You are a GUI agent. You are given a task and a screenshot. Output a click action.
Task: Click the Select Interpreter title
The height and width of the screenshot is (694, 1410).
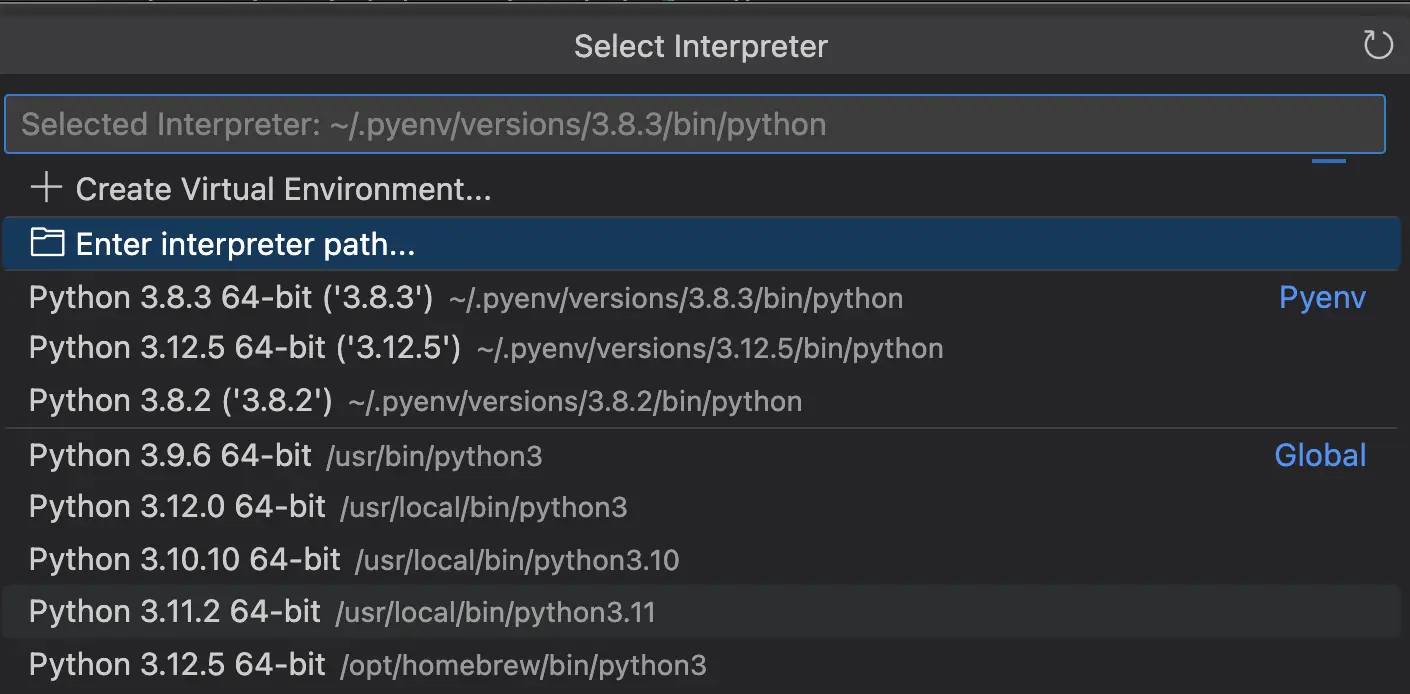pos(701,46)
